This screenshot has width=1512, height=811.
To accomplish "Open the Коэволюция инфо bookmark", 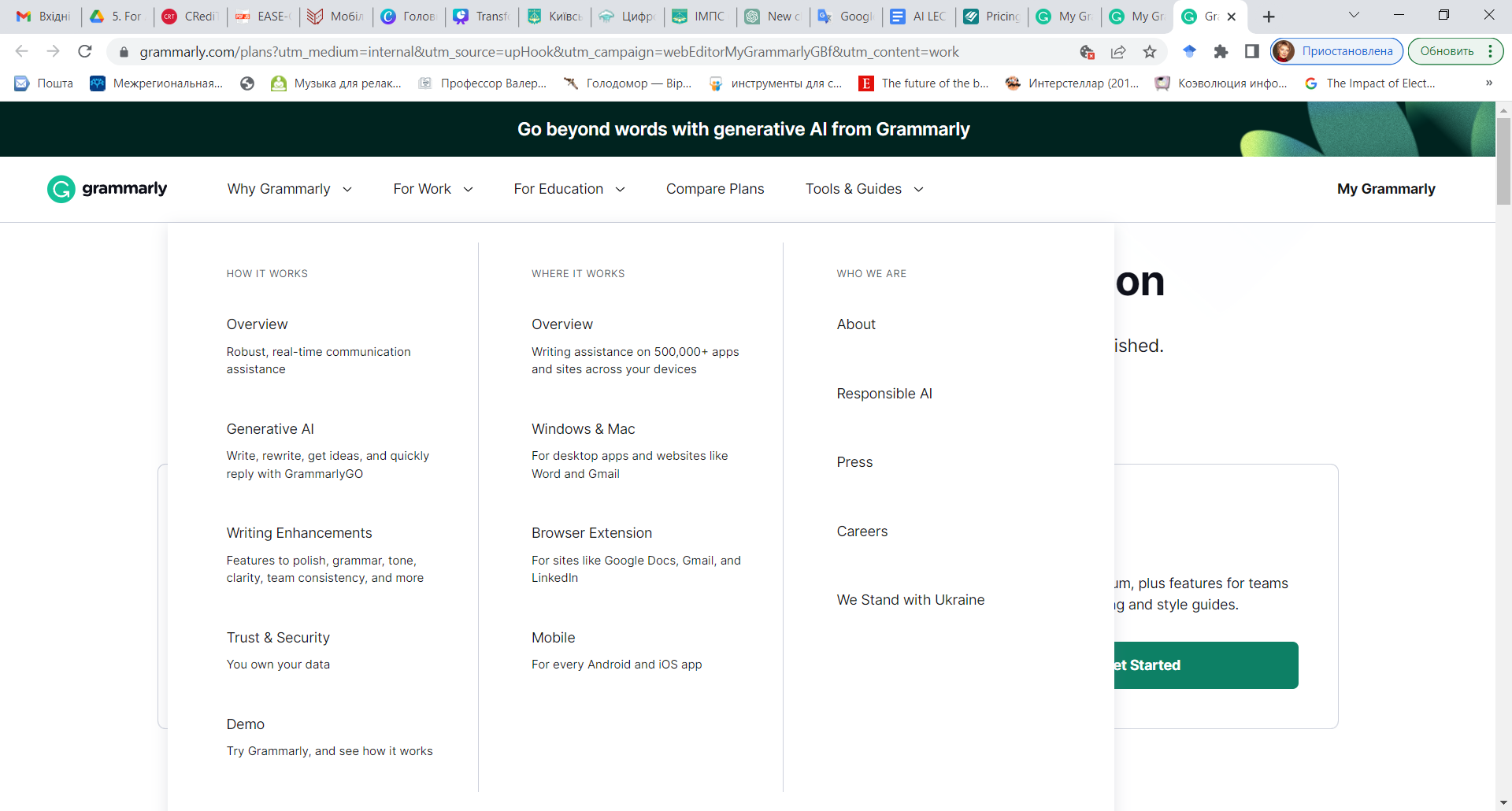I will point(1221,83).
